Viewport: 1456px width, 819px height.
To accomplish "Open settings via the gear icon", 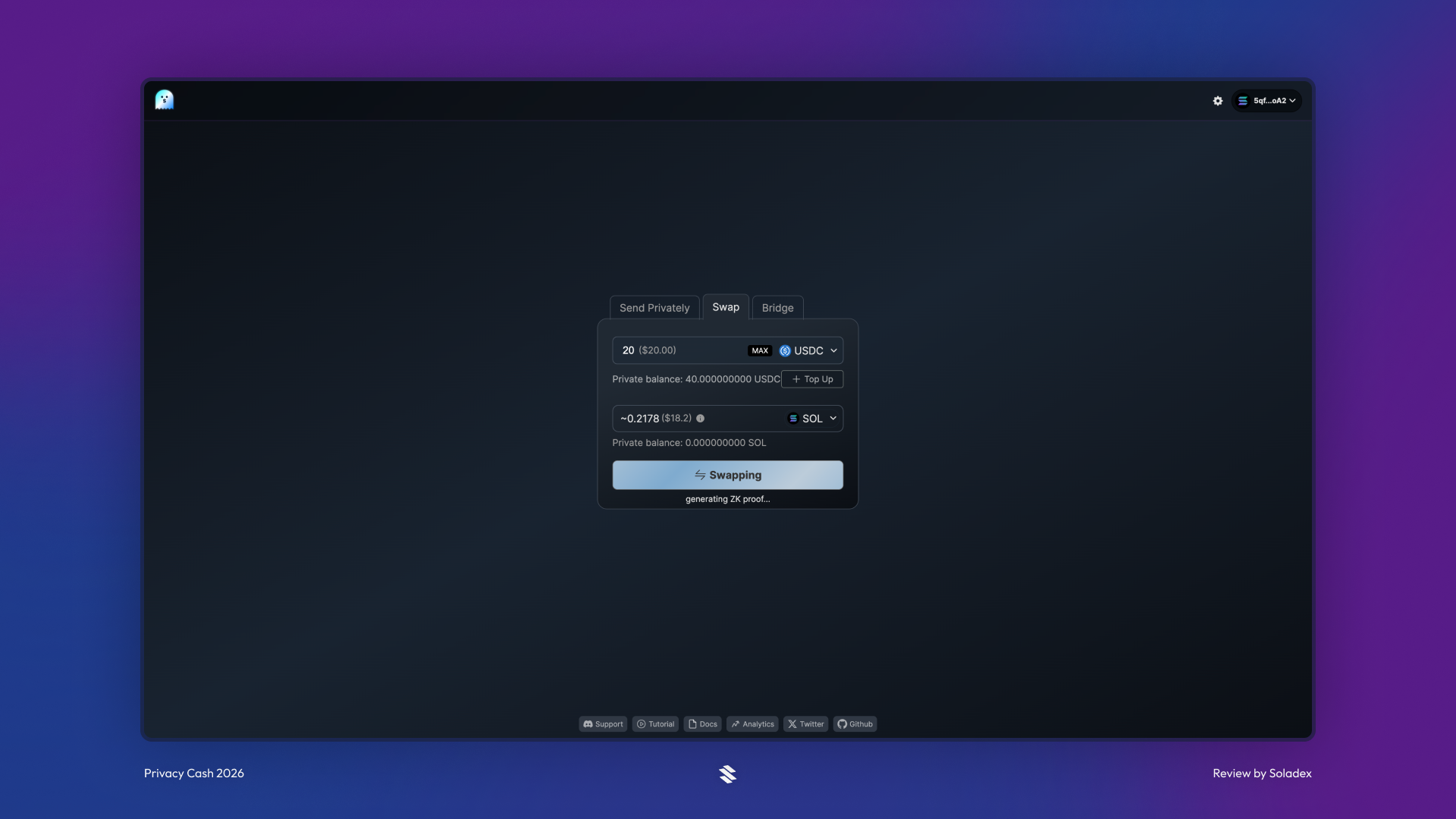I will (1217, 100).
